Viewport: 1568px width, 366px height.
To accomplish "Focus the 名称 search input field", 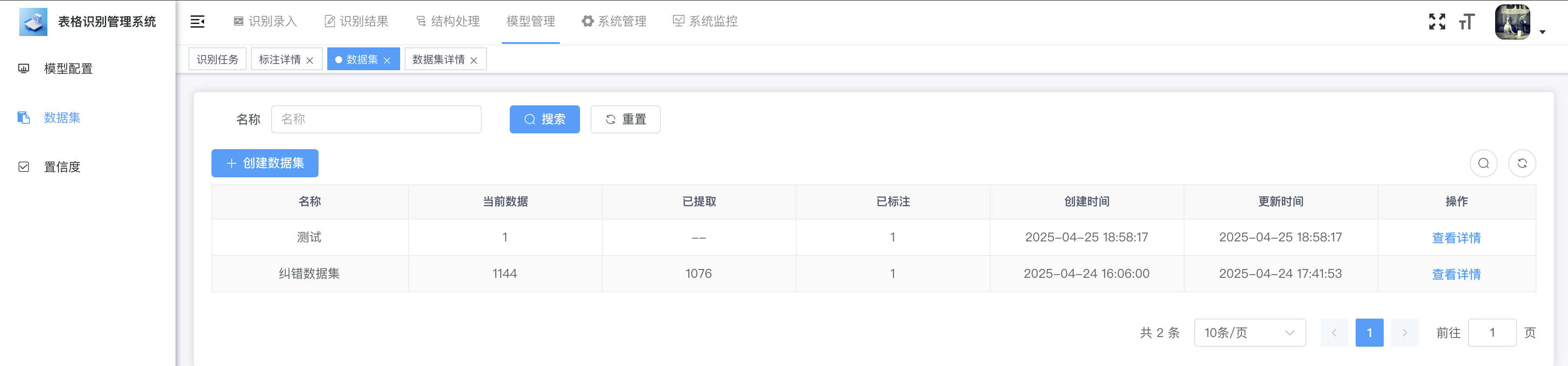I will (x=376, y=119).
